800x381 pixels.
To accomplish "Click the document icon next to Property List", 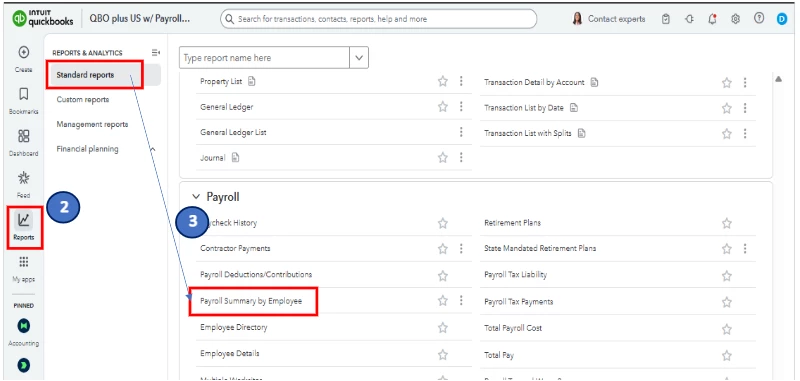I will pos(252,82).
